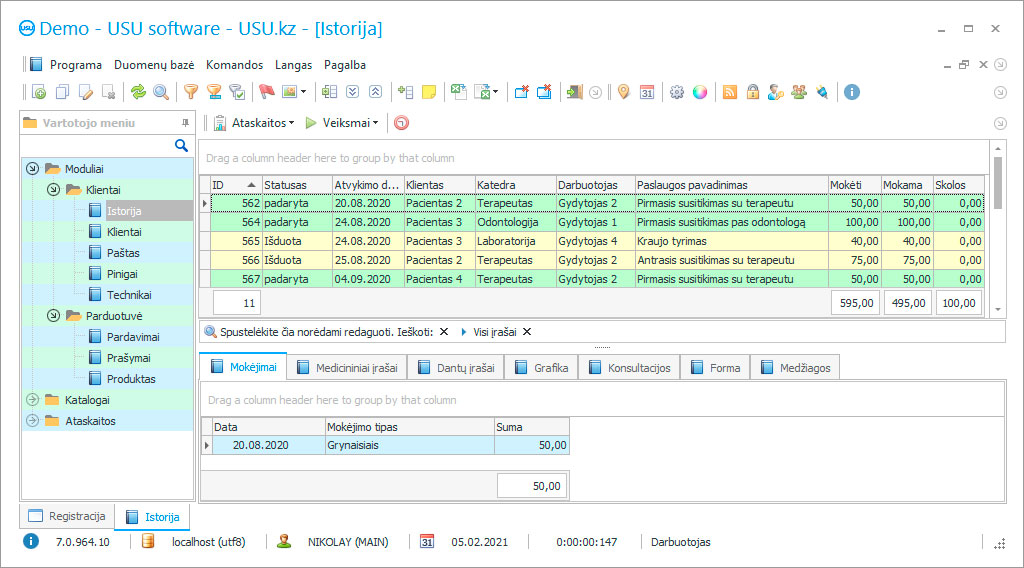Click the red flag icon
Viewport: 1024px width, 568px height.
click(266, 92)
